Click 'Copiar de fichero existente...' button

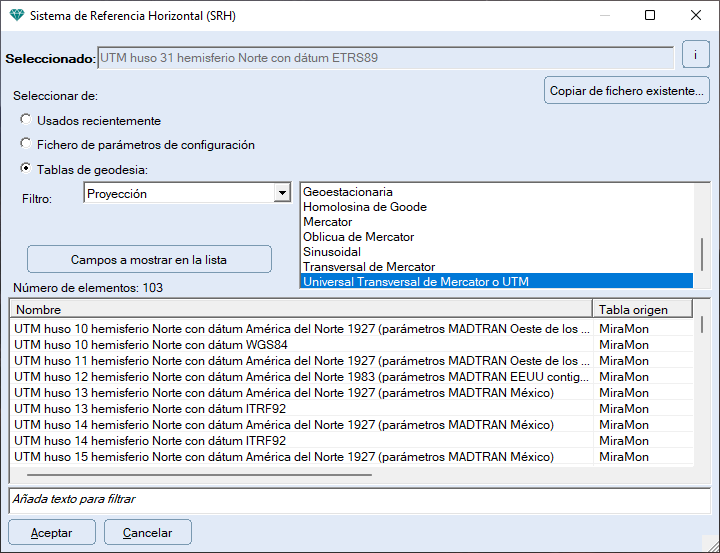[626, 91]
